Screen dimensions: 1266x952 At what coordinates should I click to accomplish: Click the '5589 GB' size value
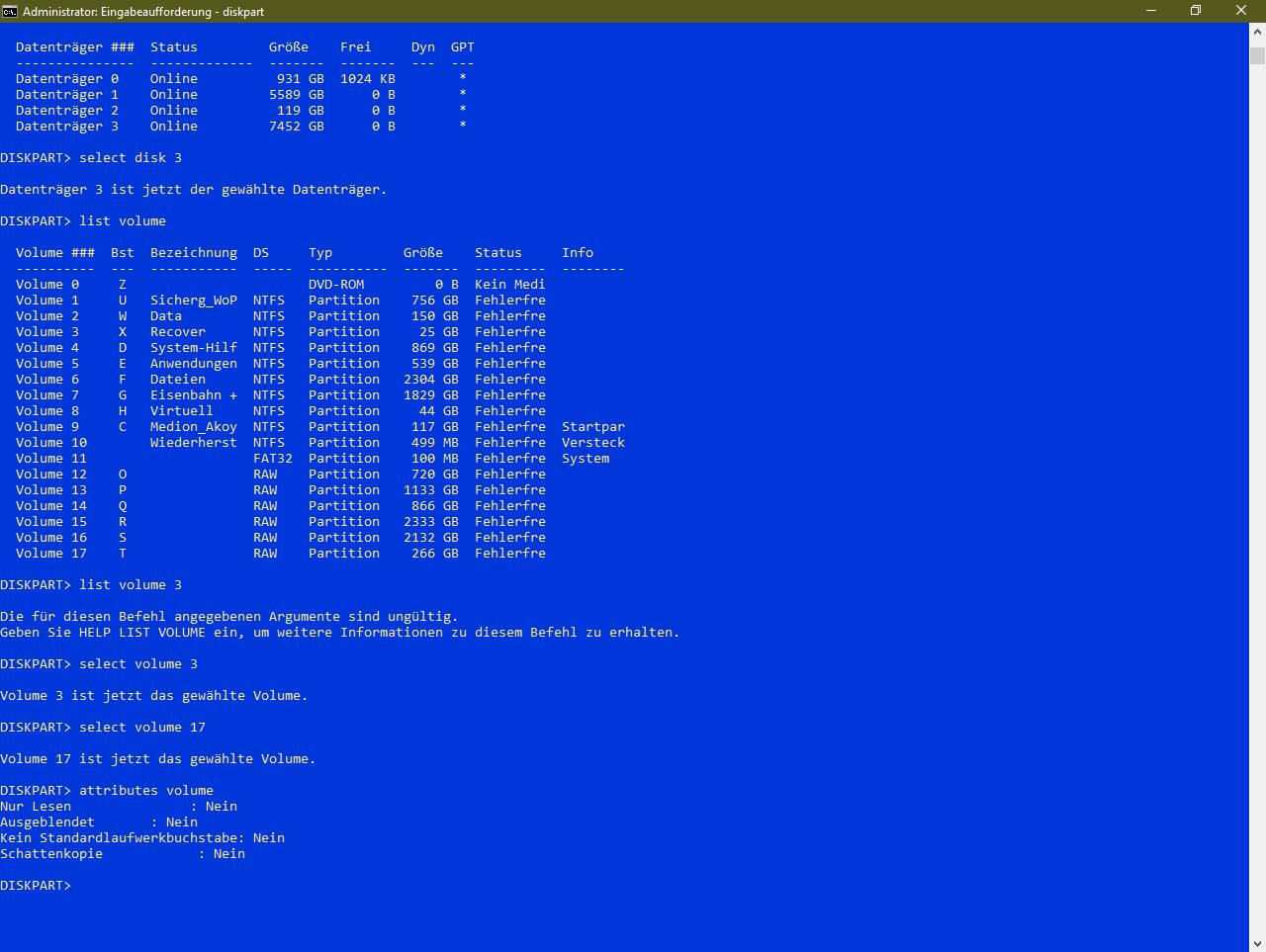point(297,95)
